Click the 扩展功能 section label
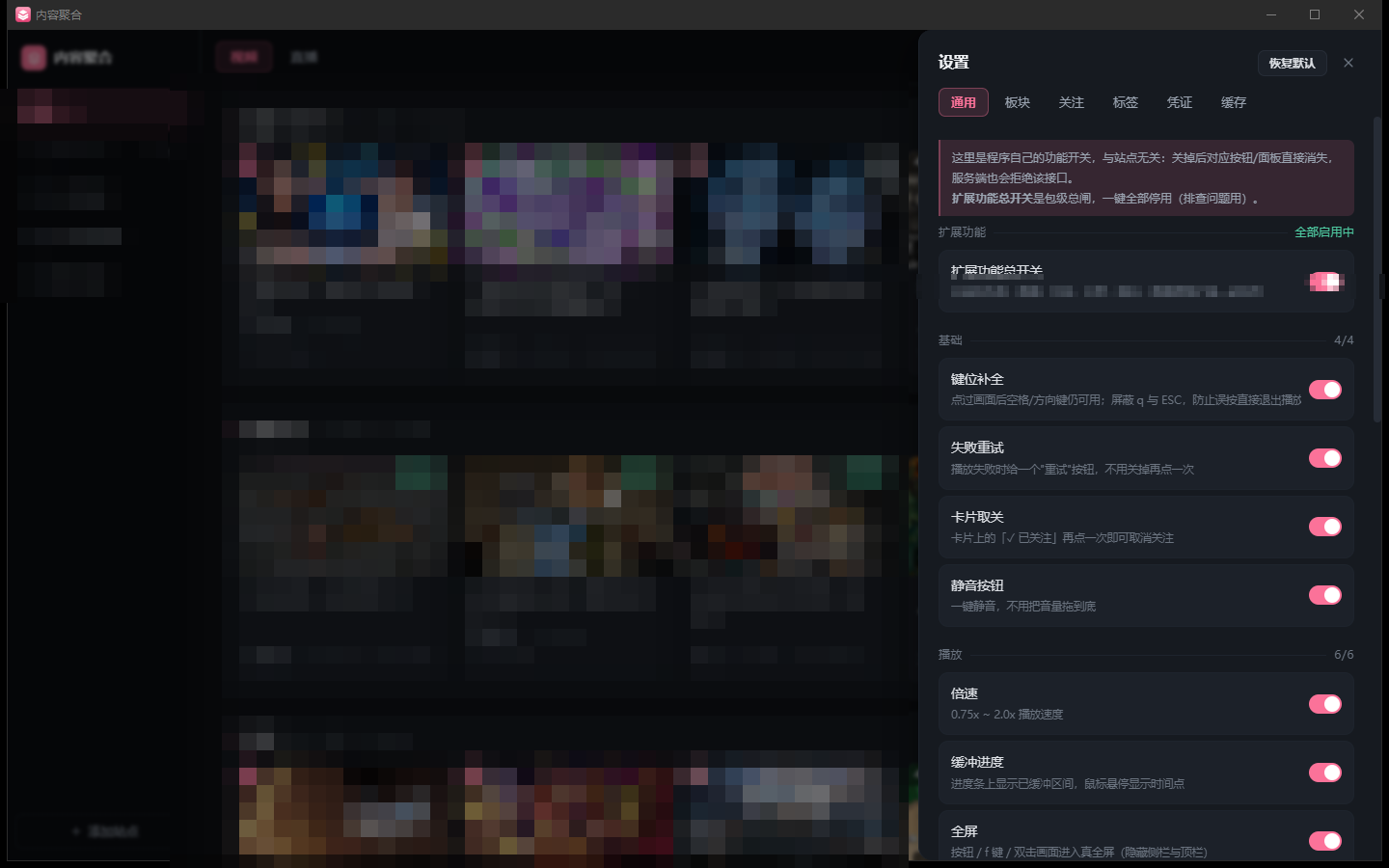 click(x=962, y=232)
